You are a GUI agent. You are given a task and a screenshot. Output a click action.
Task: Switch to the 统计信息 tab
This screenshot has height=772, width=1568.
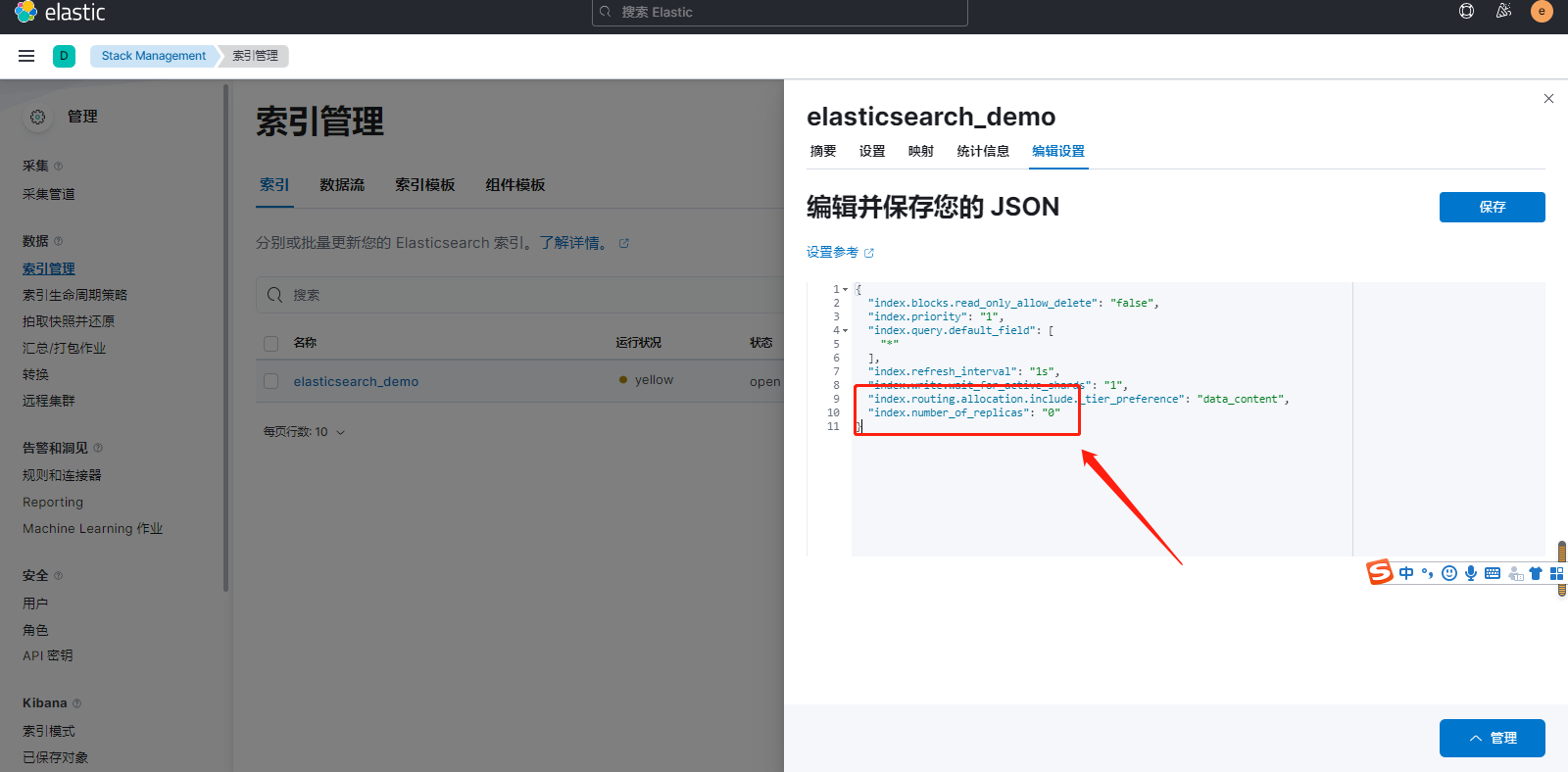click(983, 151)
